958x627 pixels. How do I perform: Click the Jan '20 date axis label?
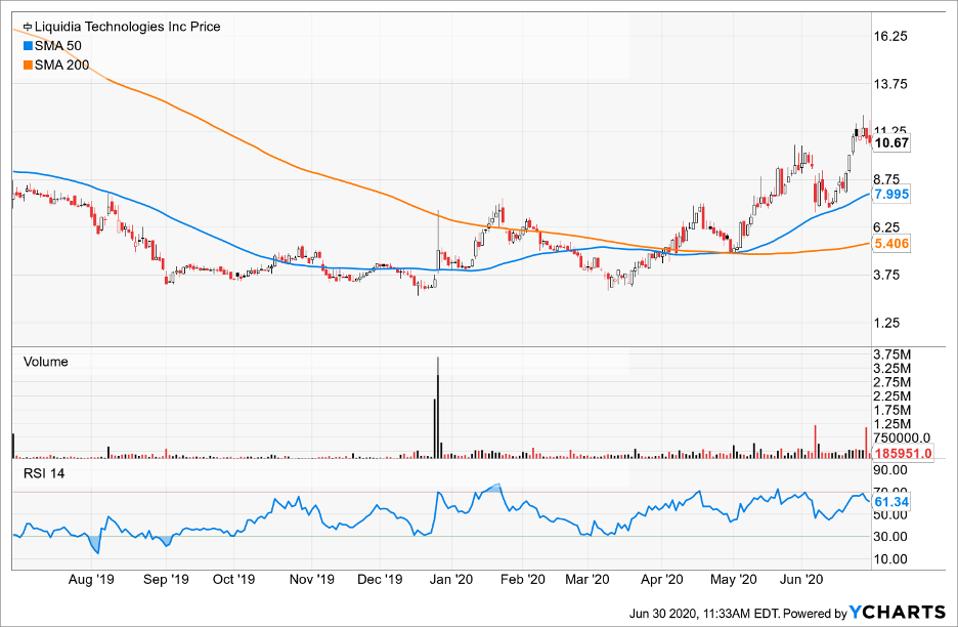coord(451,579)
